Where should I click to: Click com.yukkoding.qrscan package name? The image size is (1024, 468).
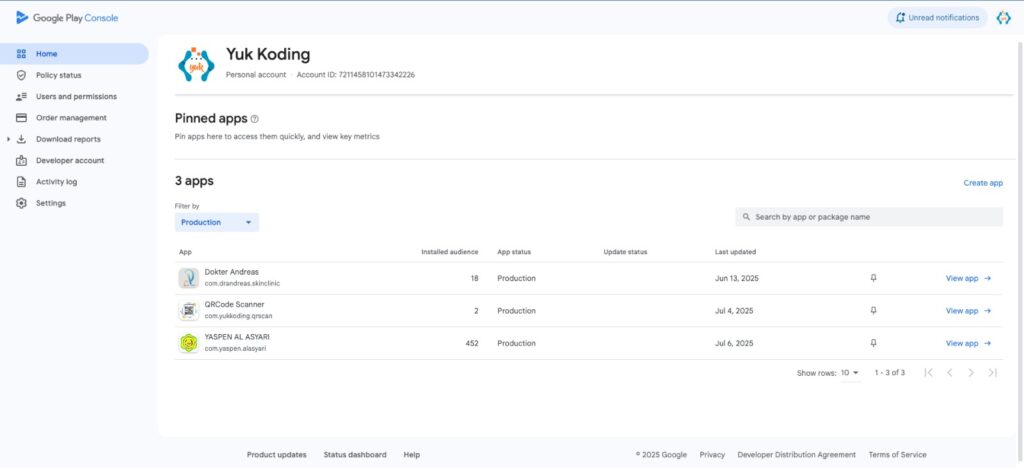pos(238,317)
